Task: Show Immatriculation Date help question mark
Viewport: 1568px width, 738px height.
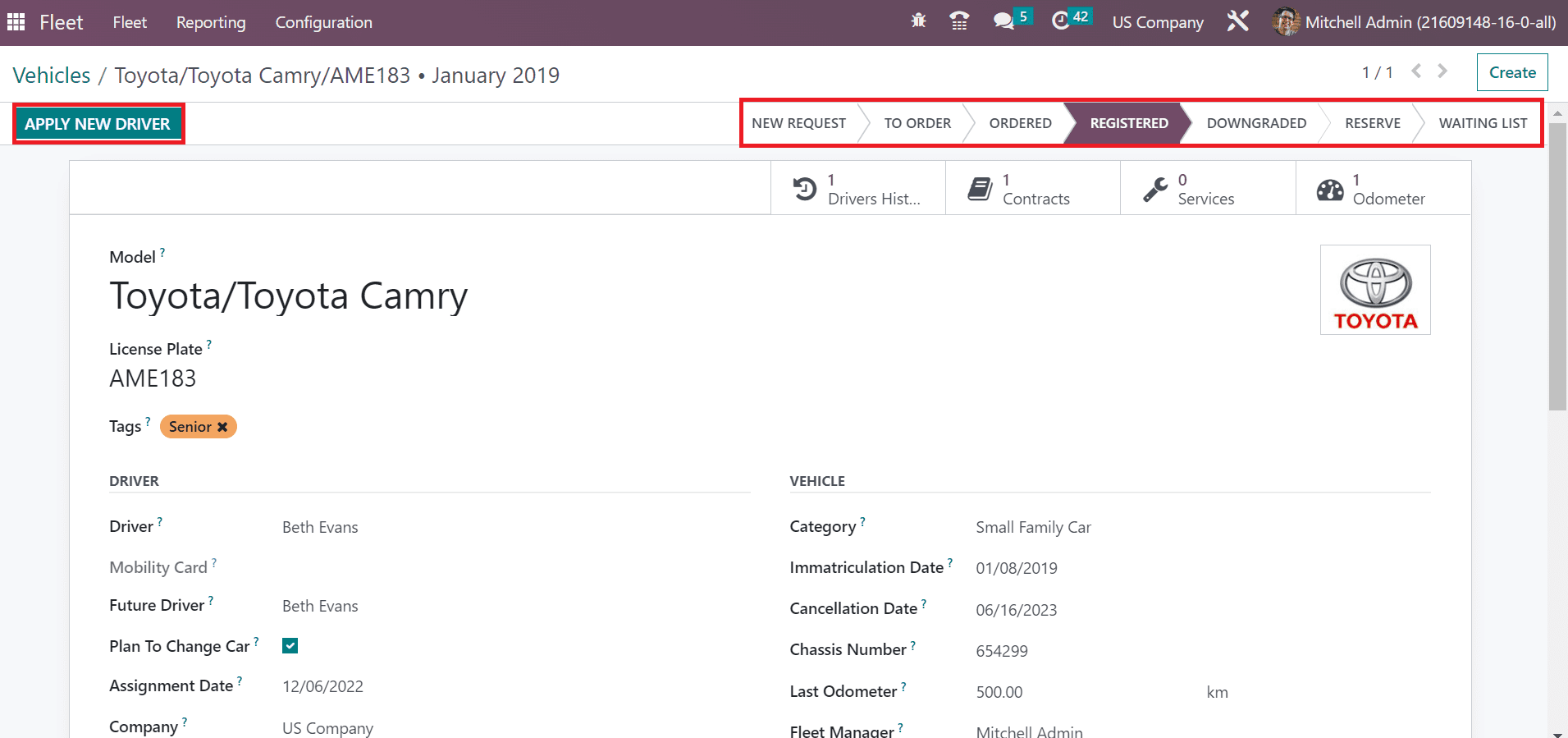Action: [x=950, y=563]
